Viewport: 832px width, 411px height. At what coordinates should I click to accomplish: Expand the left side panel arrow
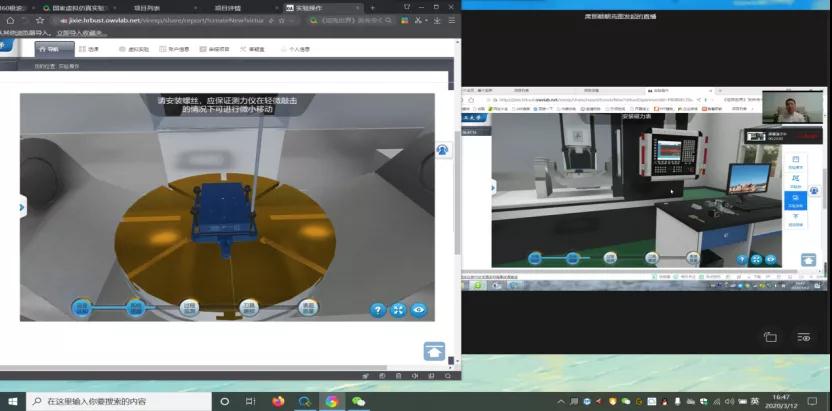[x=22, y=206]
